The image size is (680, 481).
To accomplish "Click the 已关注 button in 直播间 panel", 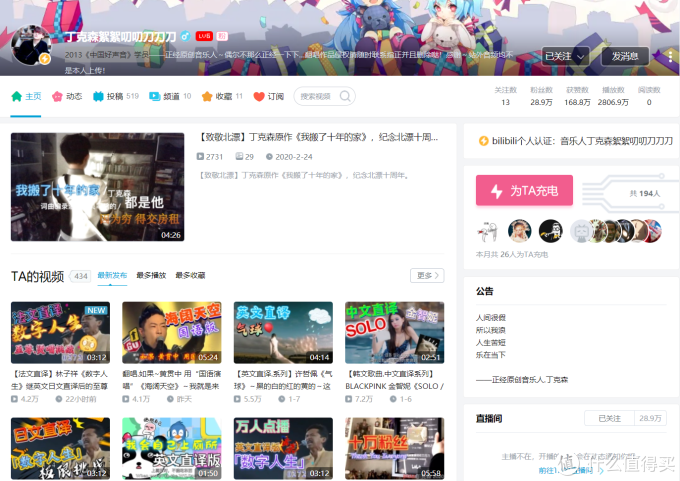I will (x=609, y=418).
